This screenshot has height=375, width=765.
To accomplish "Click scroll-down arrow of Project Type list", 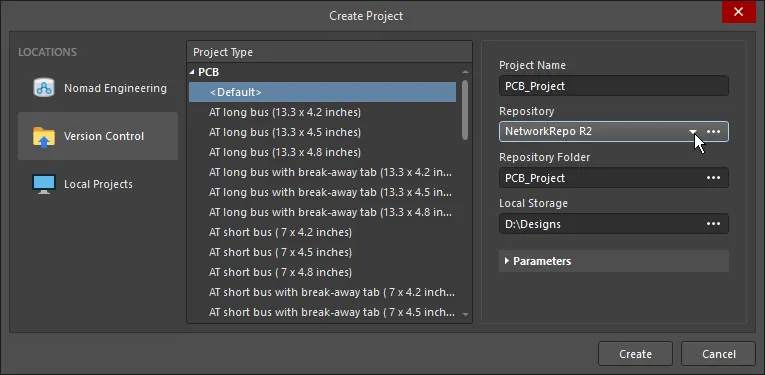I will 465,315.
